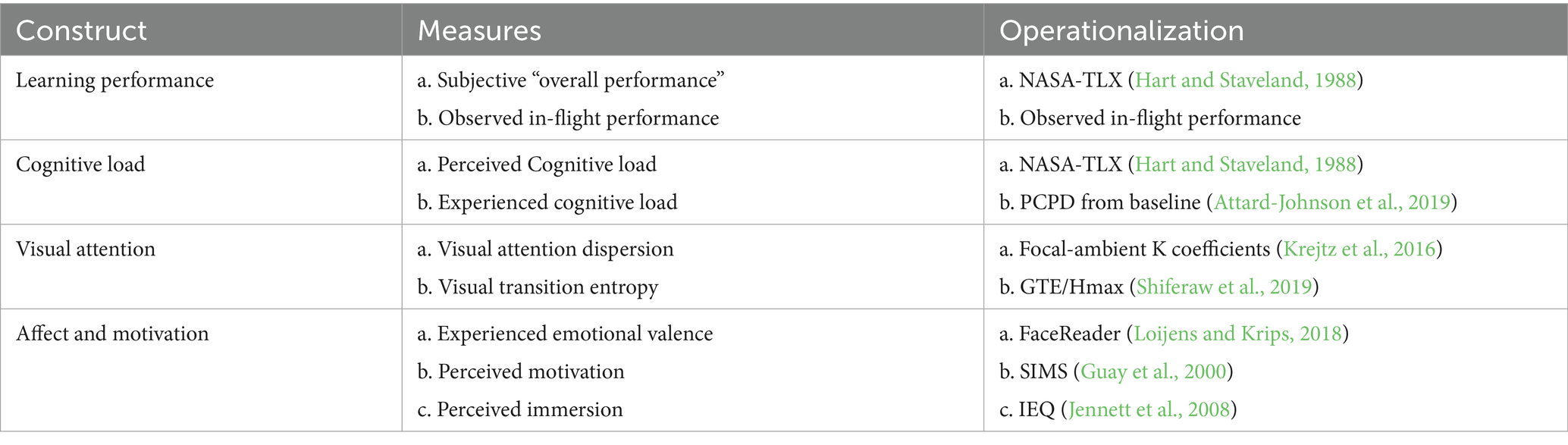Follow the Shiferaw et al., 2019 reference link
Image resolution: width=1568 pixels, height=445 pixels.
click(1225, 287)
